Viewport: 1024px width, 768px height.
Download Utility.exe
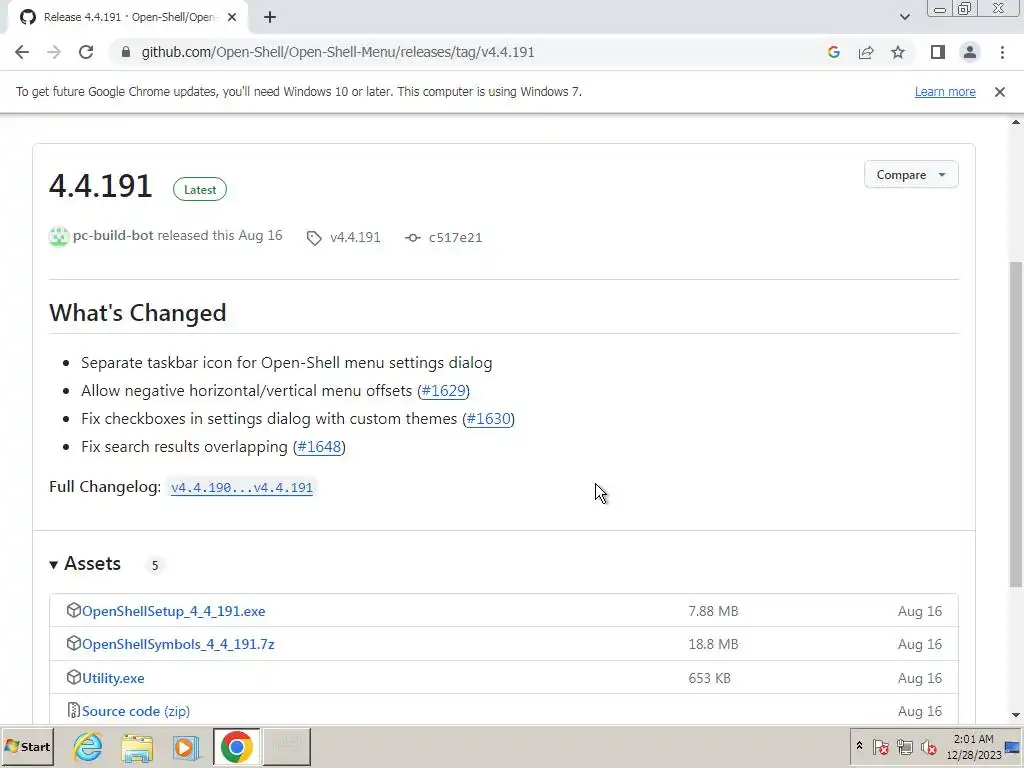click(x=113, y=678)
